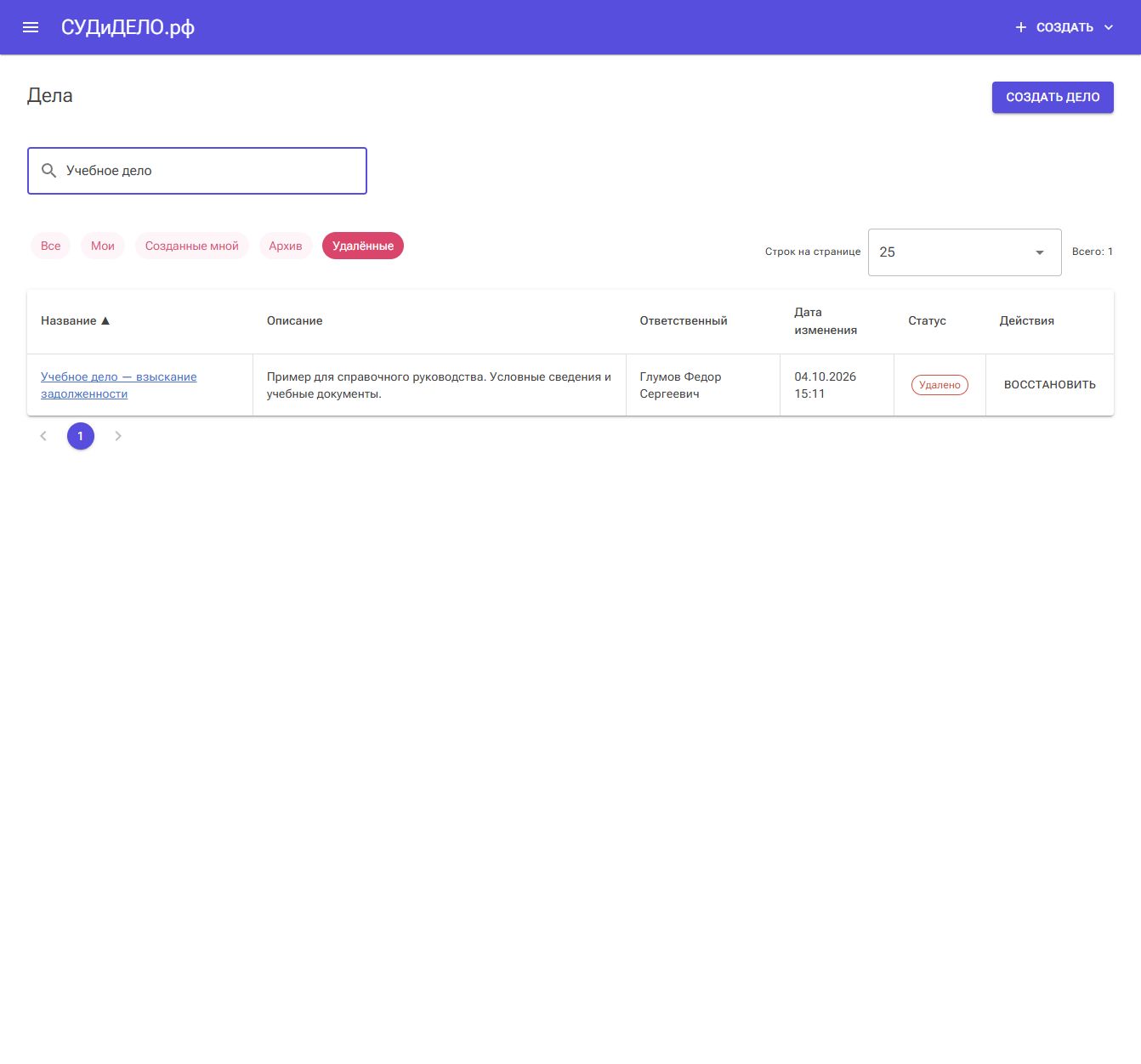Go to previous page arrow
1141x1064 pixels.
43,436
